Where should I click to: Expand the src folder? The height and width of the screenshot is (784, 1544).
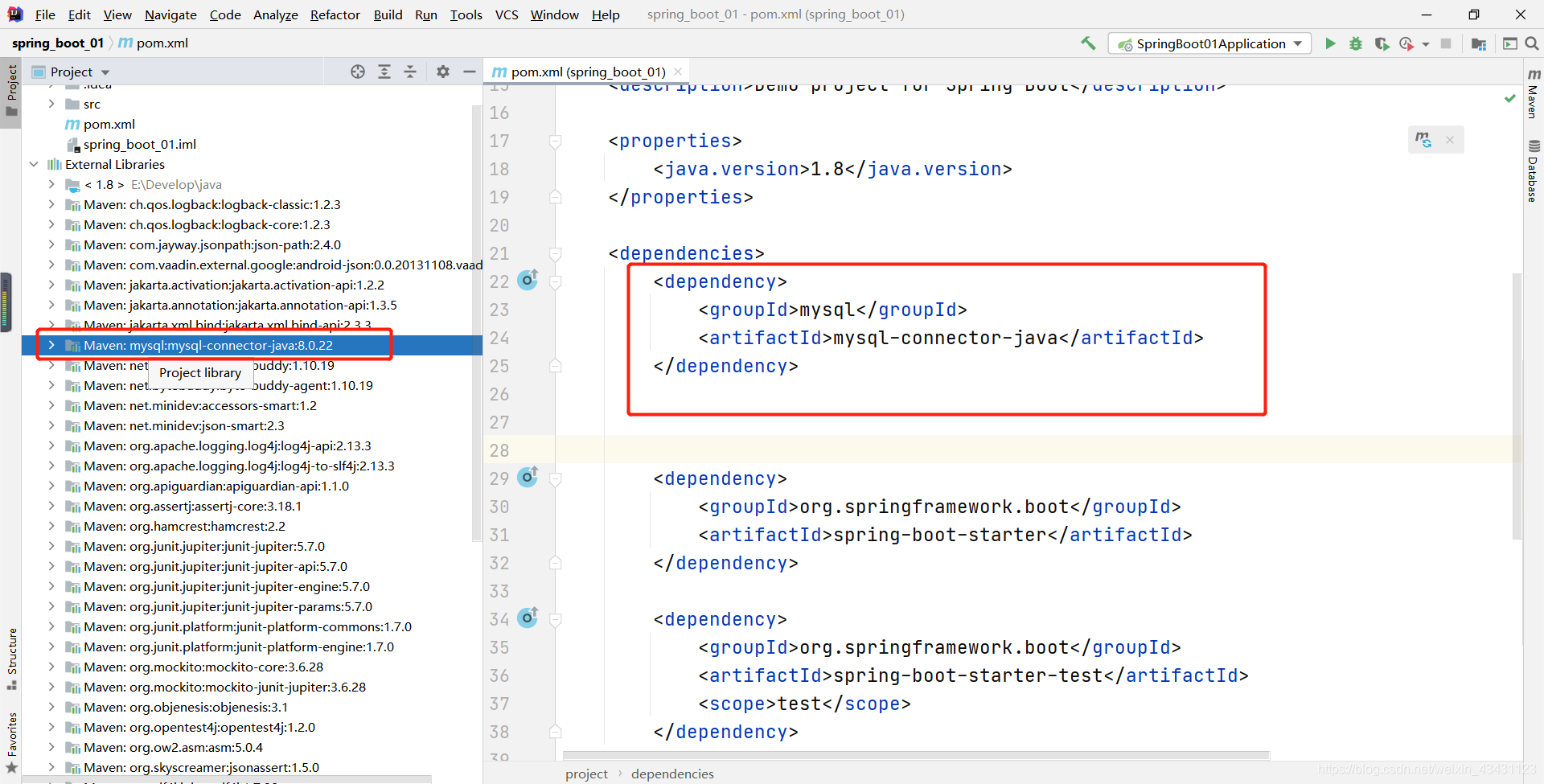tap(51, 104)
